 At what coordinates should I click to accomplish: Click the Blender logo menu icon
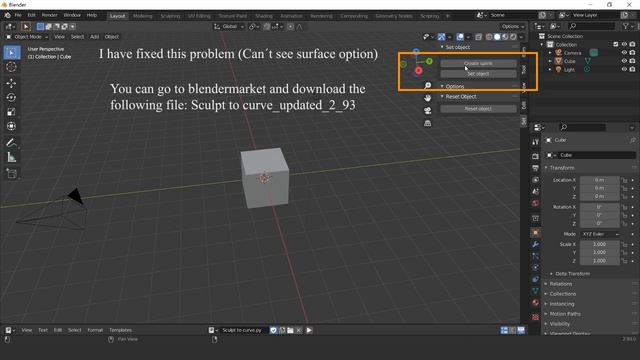7,15
